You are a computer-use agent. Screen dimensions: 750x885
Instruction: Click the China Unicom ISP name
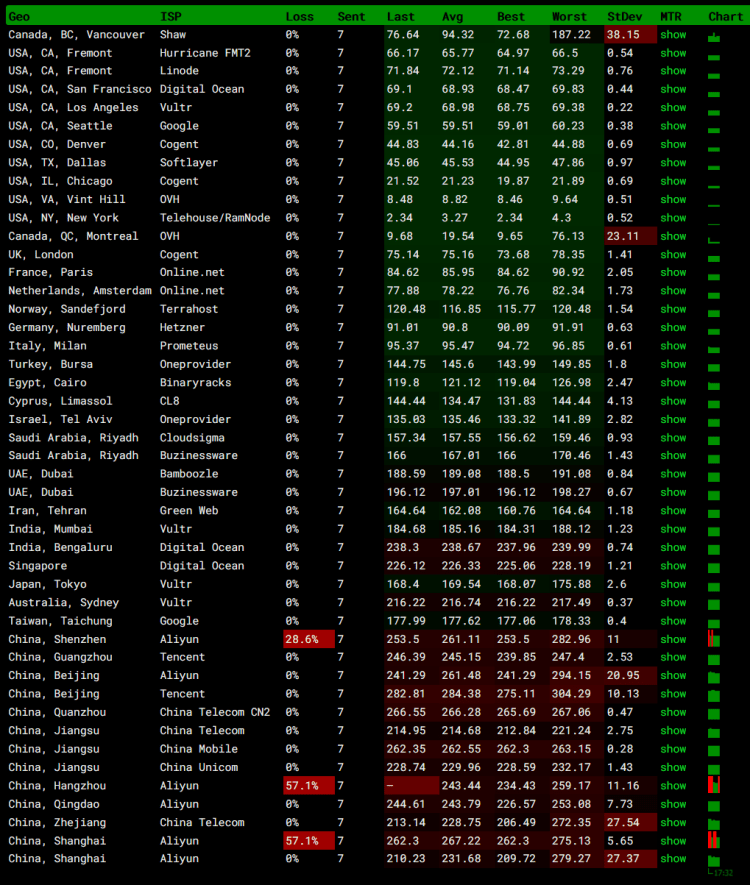(199, 768)
